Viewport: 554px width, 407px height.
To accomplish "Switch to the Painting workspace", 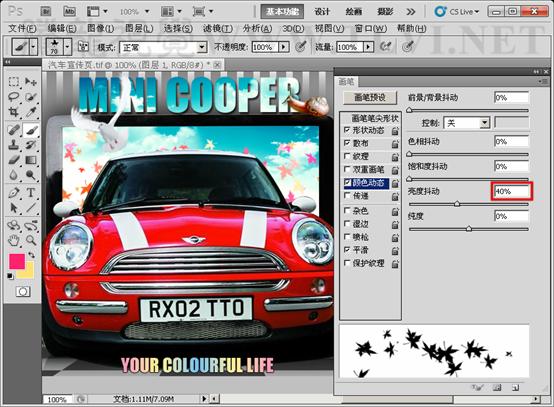I will 354,12.
